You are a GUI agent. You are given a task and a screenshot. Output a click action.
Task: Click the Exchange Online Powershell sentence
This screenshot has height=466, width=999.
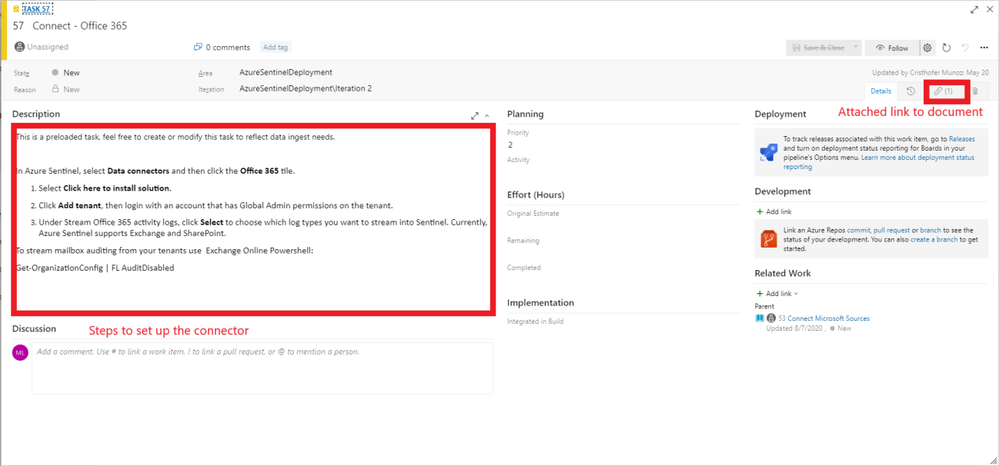(164, 251)
